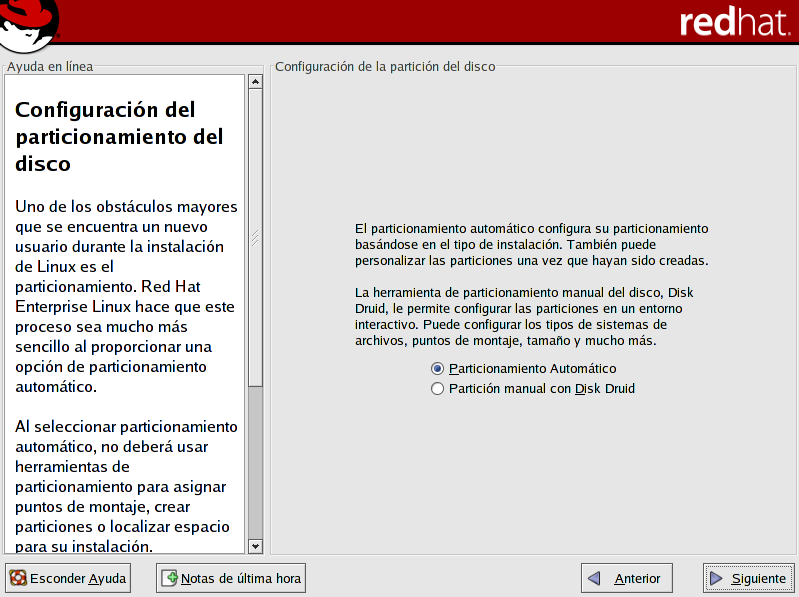Click the help panel scrollbar thumb
Screen dimensions: 799x597
pyautogui.click(x=255, y=238)
